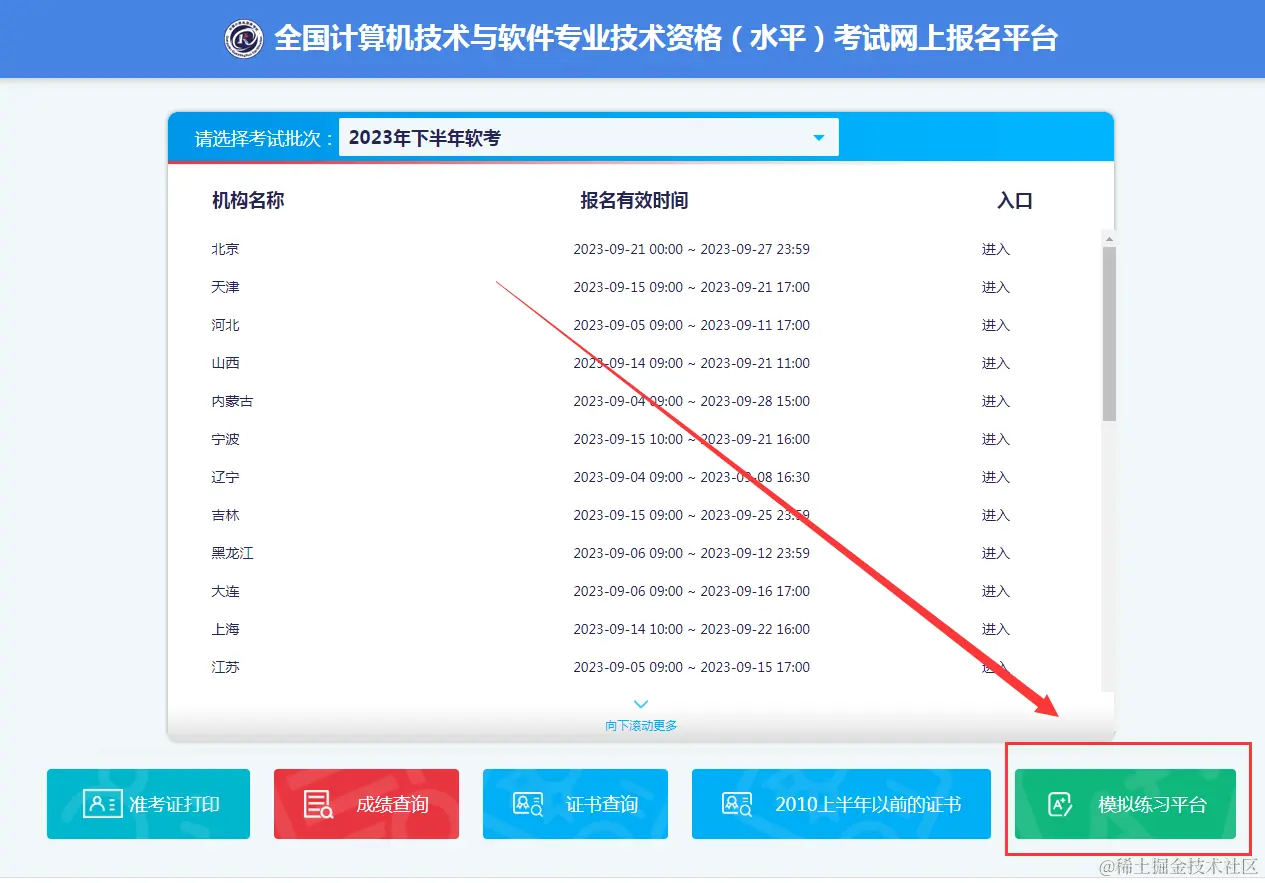Click 进入 for 天津
Image resolution: width=1265 pixels, height=883 pixels.
[996, 287]
